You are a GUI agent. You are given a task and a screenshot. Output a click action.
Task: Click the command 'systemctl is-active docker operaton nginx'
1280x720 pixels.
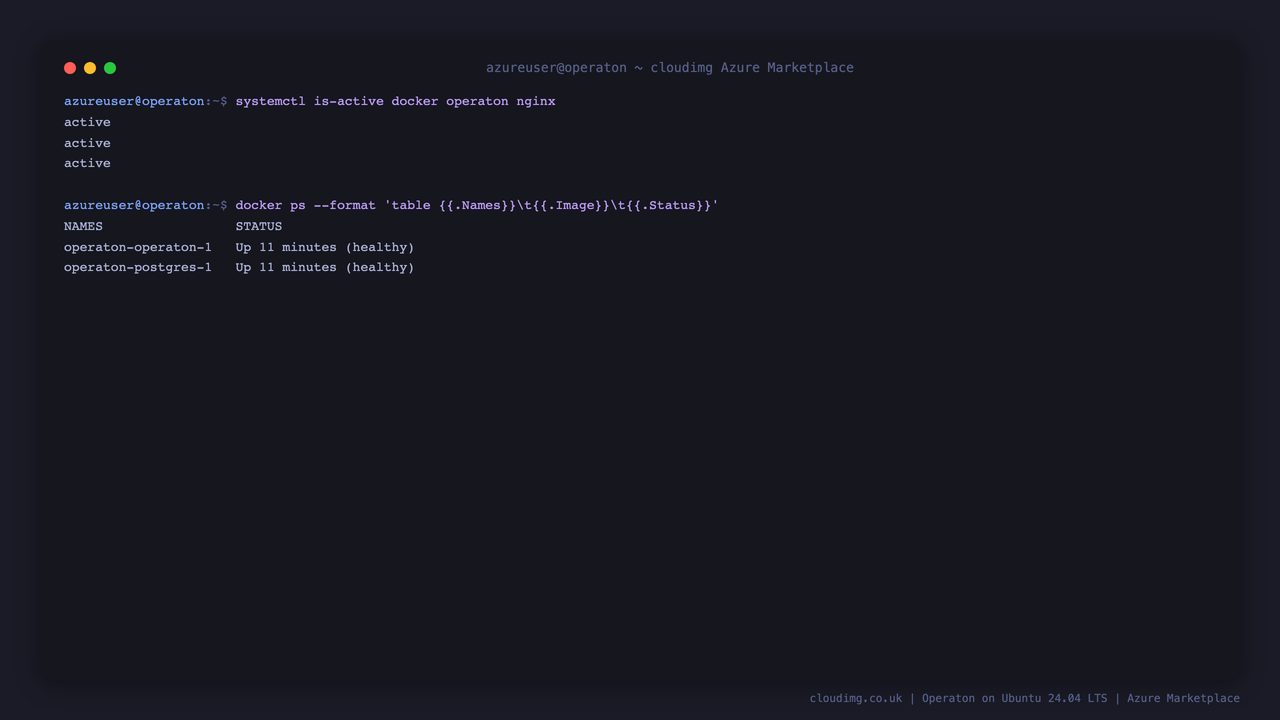click(395, 101)
